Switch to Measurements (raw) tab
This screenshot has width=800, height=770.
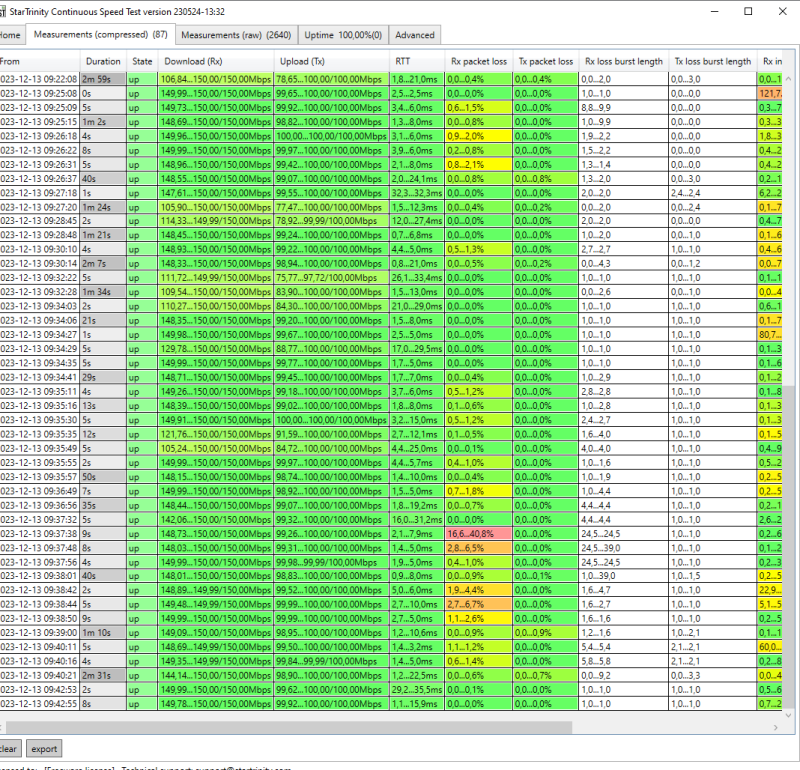click(236, 35)
